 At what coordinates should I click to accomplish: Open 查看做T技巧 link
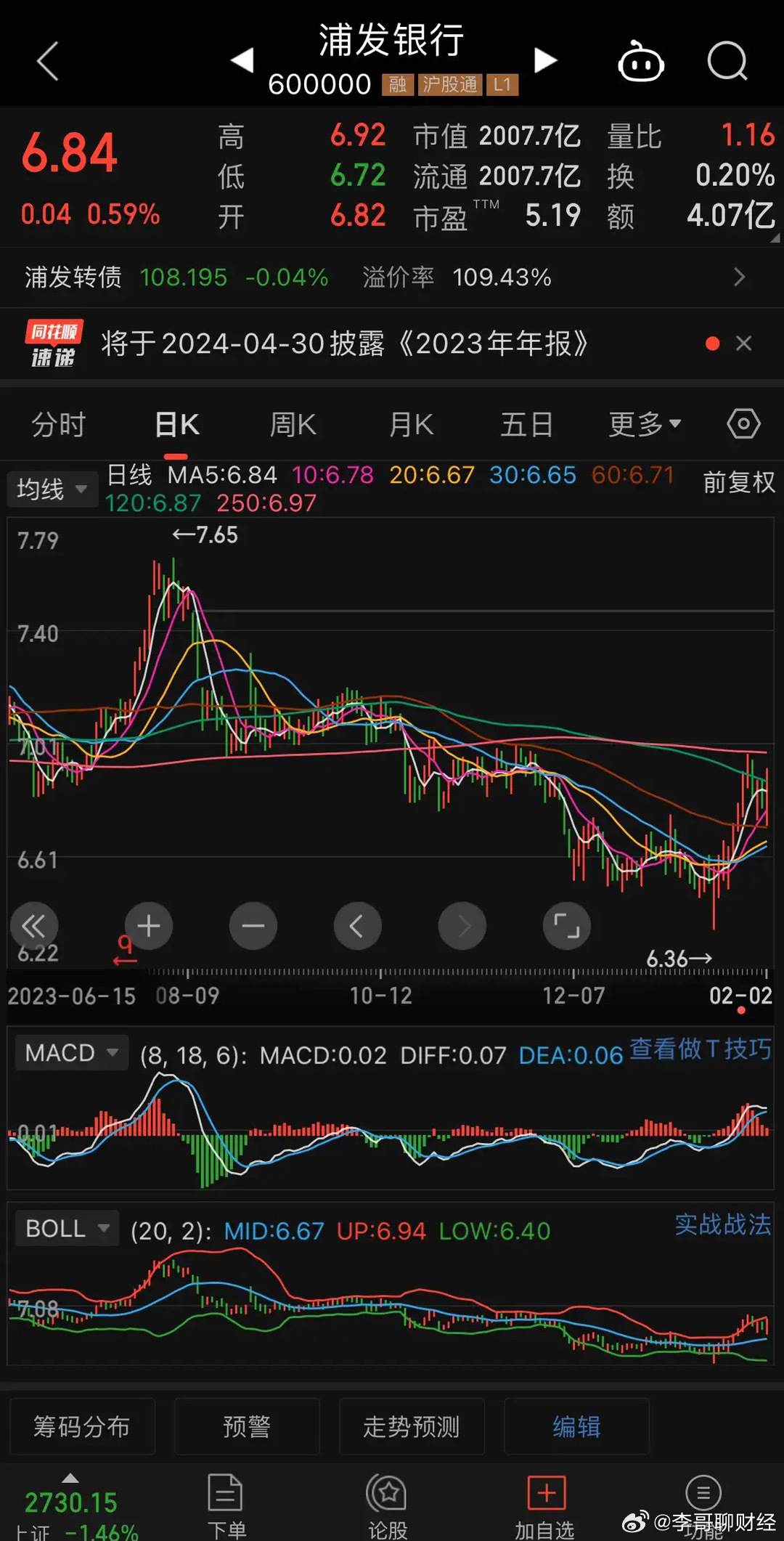pyautogui.click(x=701, y=1049)
